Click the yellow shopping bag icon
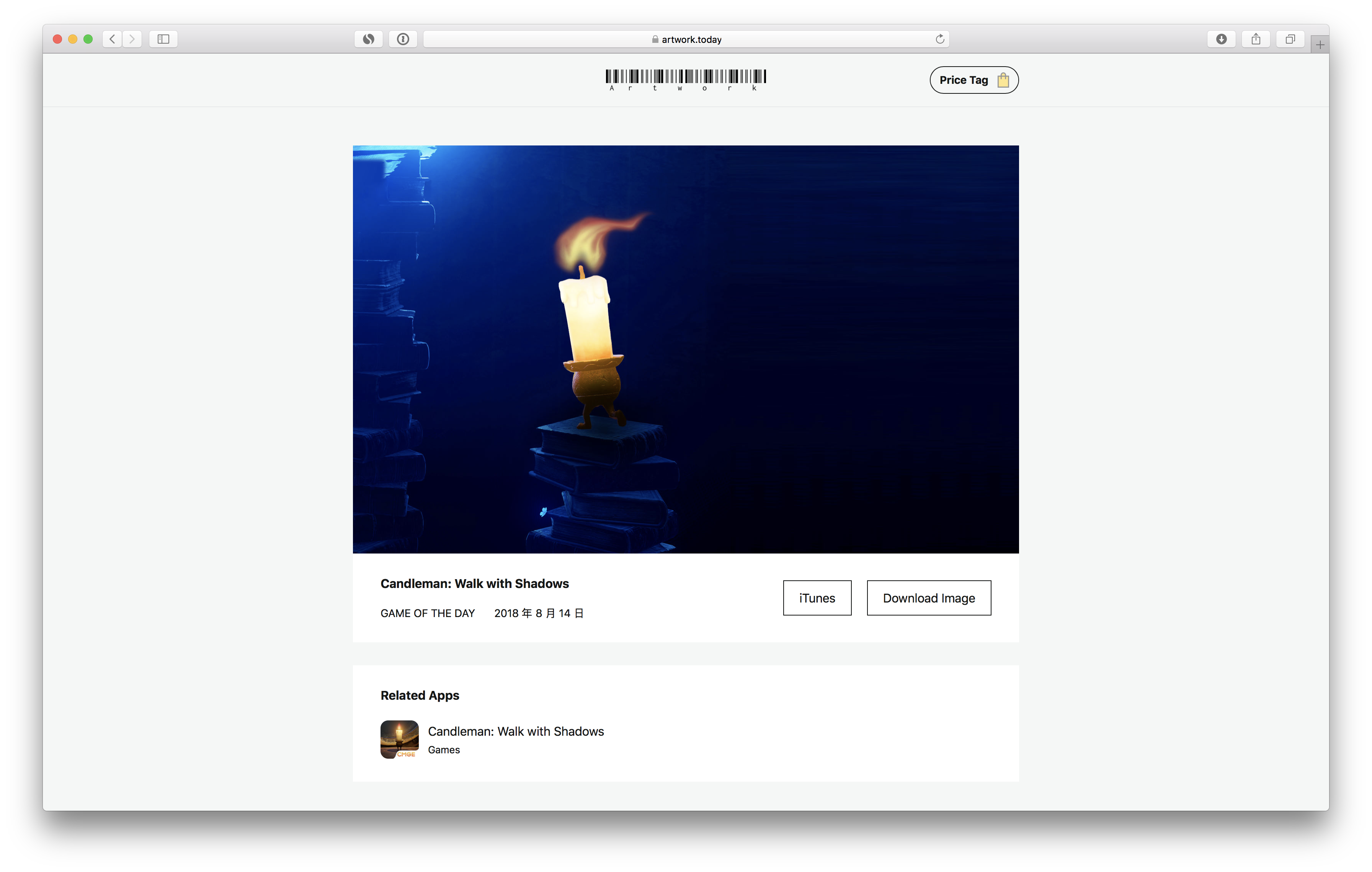 point(1003,80)
